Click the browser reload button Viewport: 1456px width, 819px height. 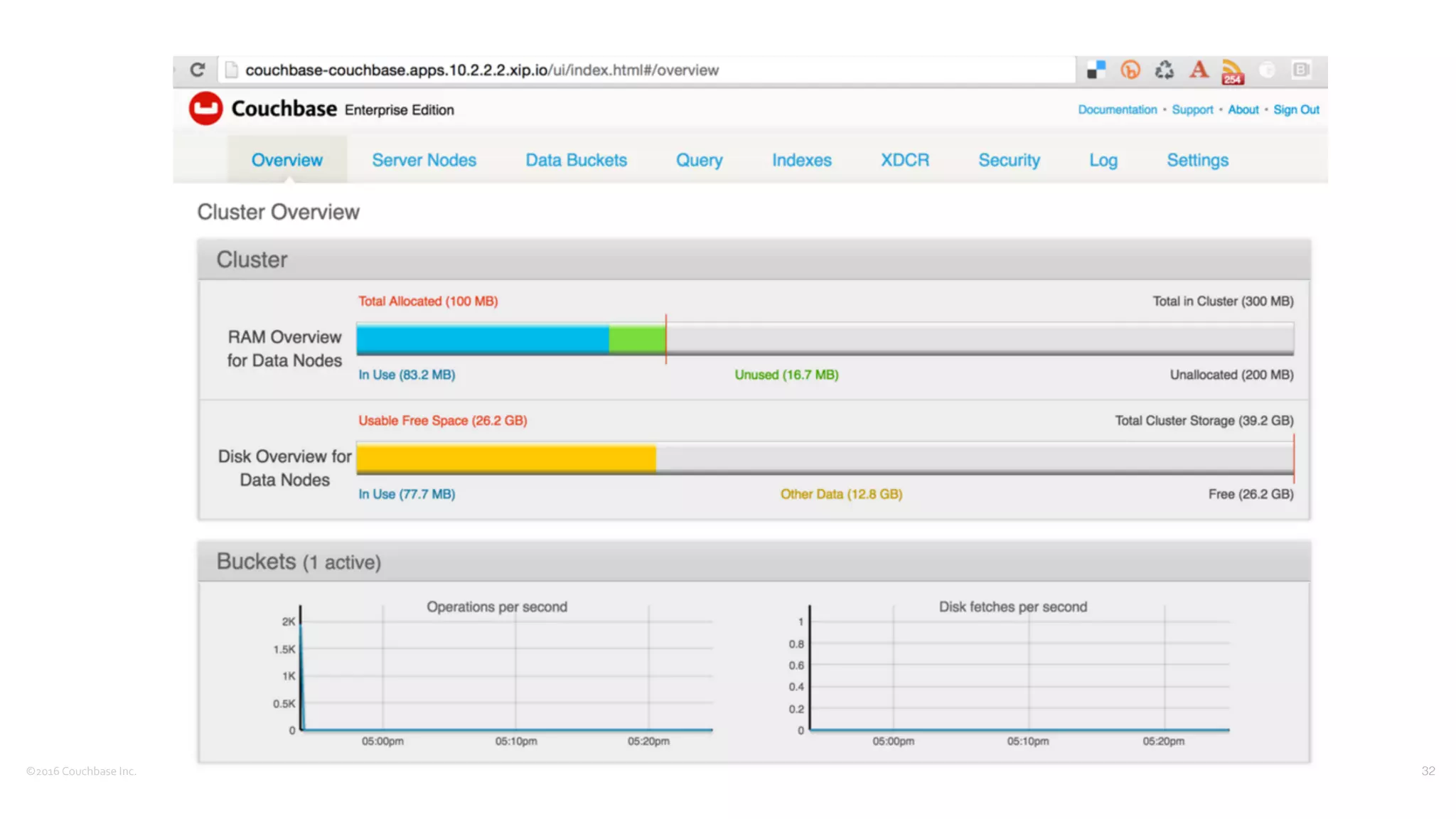pyautogui.click(x=198, y=70)
